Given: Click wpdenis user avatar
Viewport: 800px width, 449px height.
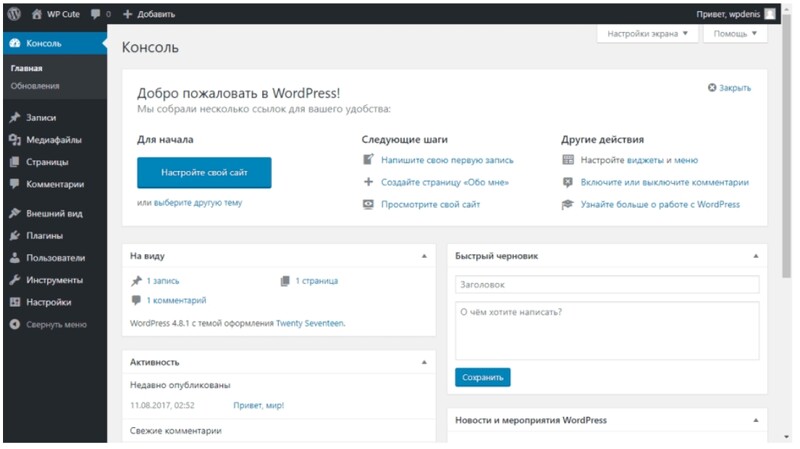Looking at the screenshot, I should pos(770,14).
